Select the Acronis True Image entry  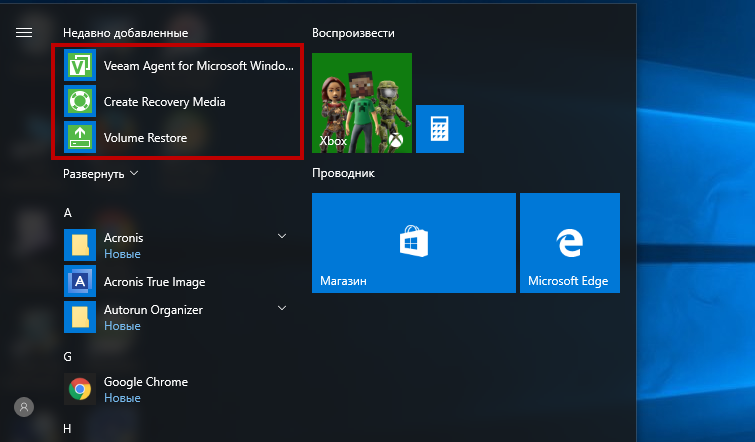coord(179,281)
